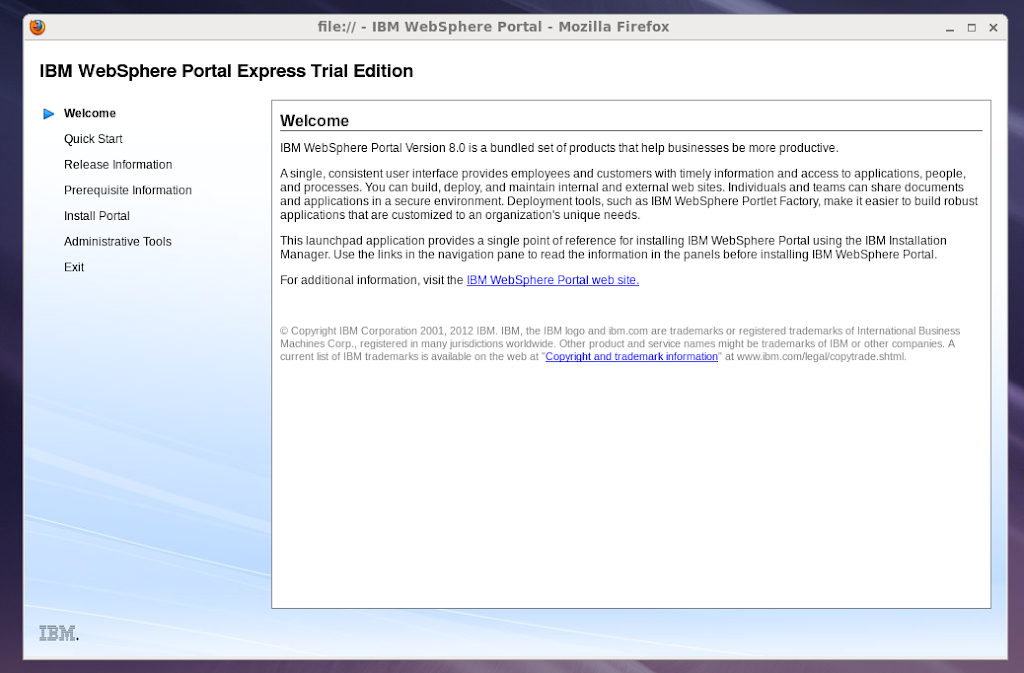Click the Firefox icon in the title bar
The image size is (1024, 673).
(38, 27)
